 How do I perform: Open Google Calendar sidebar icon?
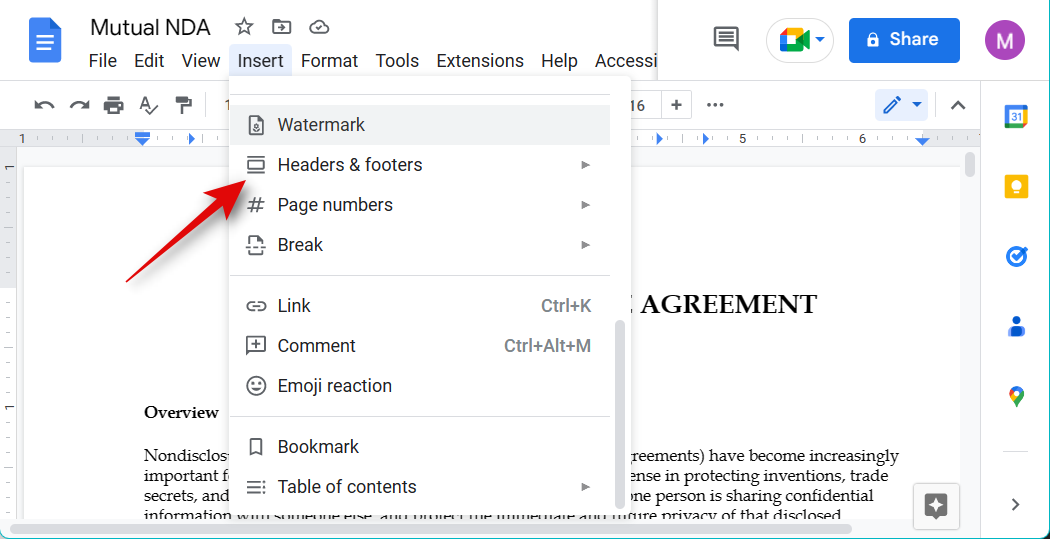click(1016, 117)
